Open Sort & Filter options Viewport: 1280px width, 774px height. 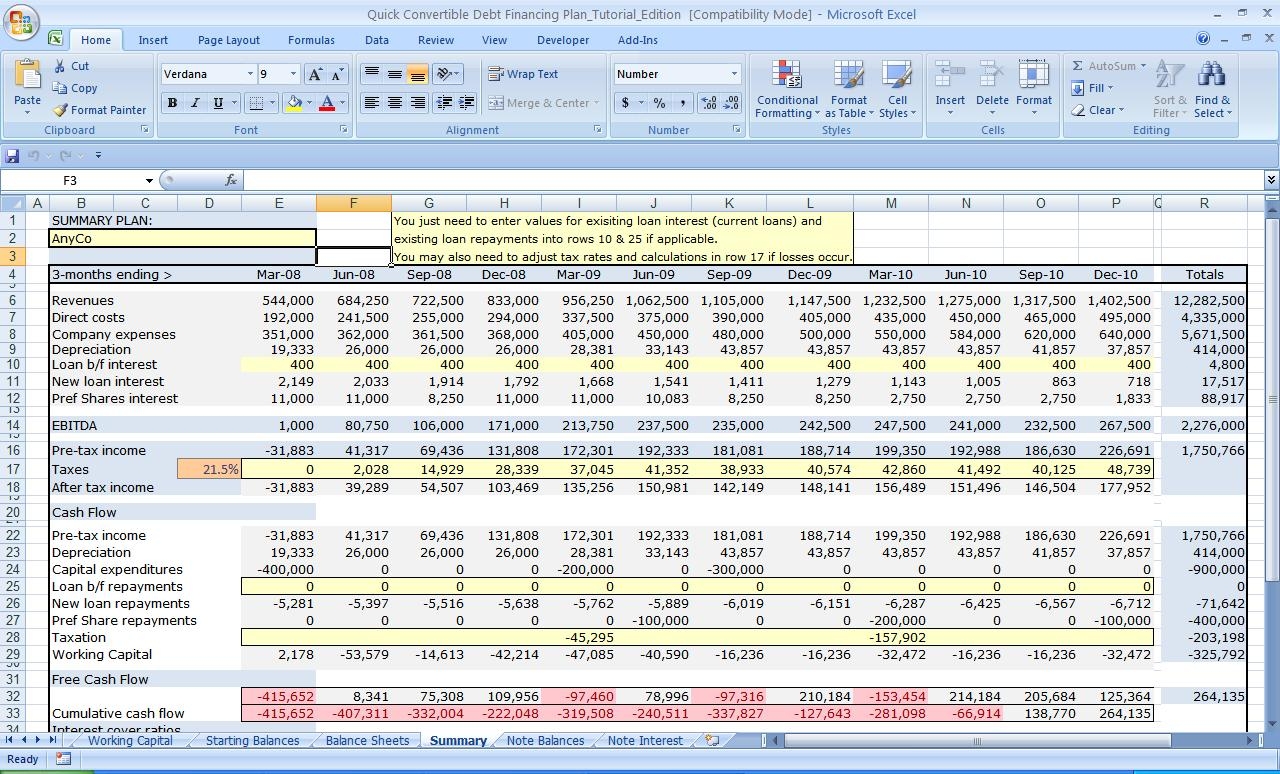coord(1168,89)
